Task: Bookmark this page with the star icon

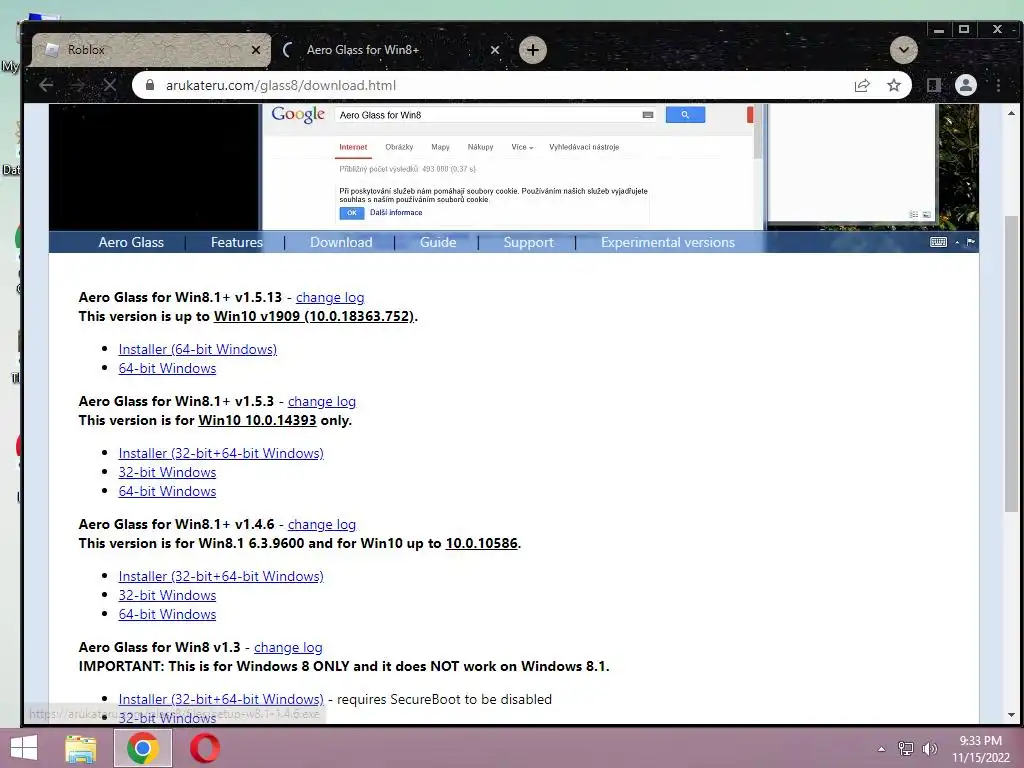Action: tap(894, 86)
